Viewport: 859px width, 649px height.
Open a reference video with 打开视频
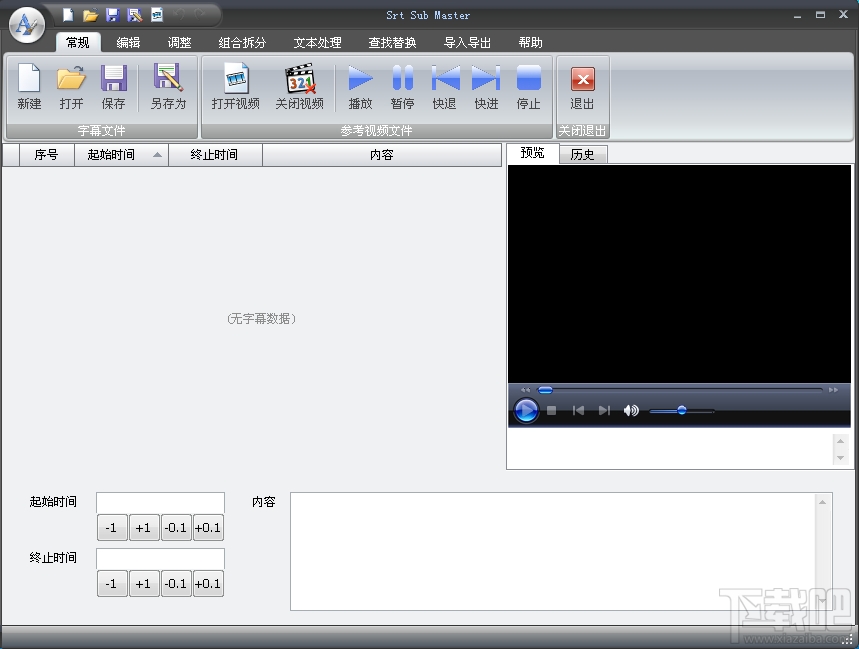coord(235,86)
